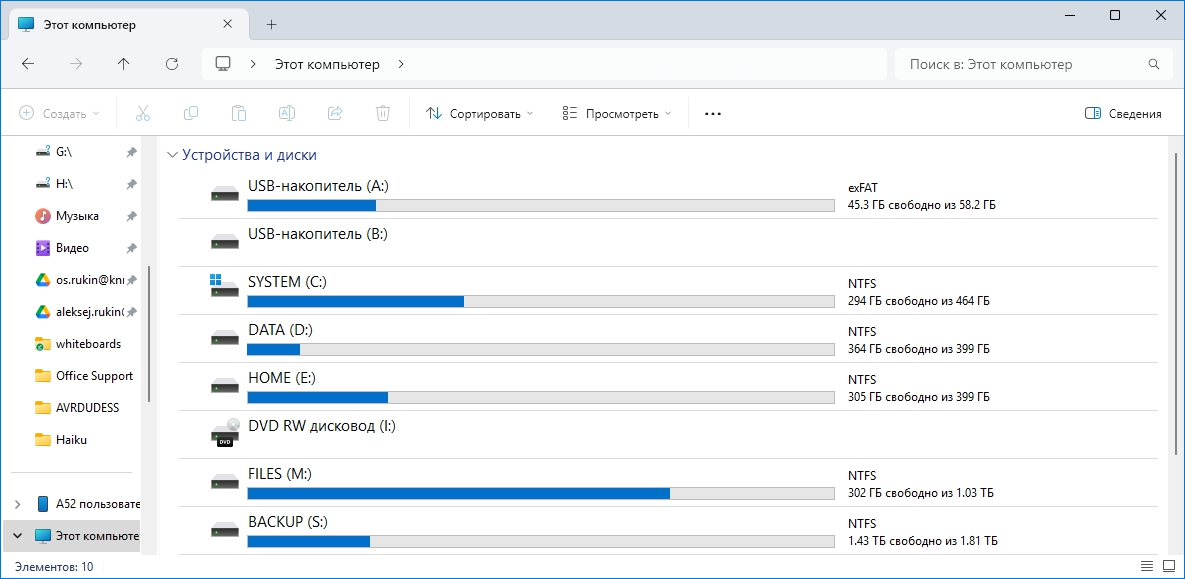
Task: Open the Сортировать dropdown
Action: coord(480,114)
